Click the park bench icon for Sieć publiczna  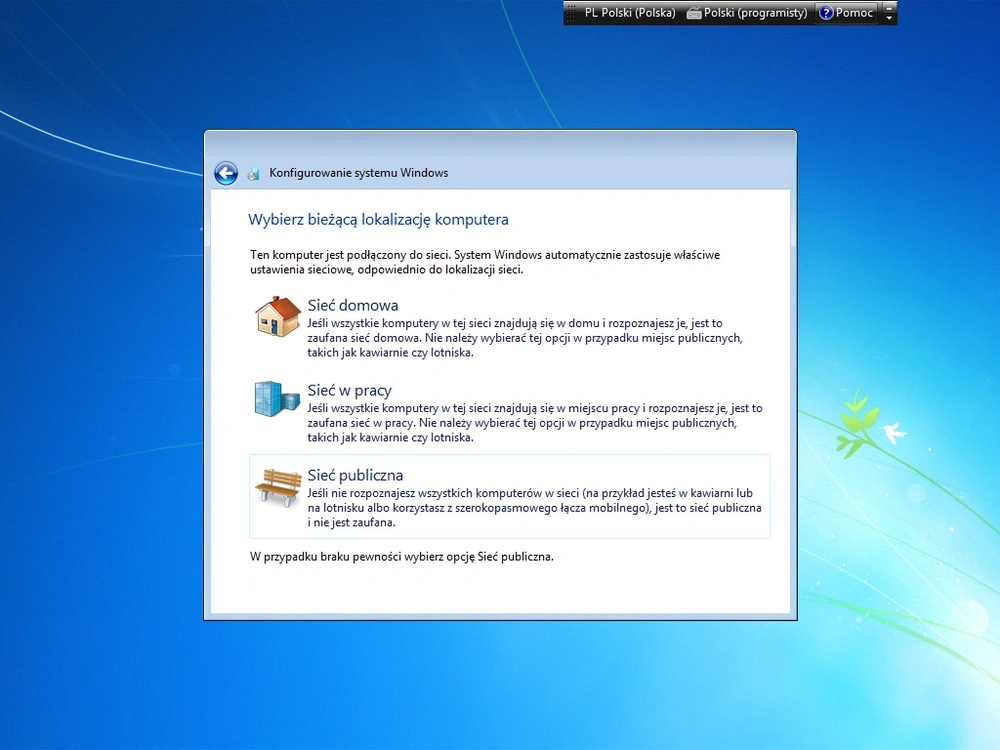click(x=278, y=487)
